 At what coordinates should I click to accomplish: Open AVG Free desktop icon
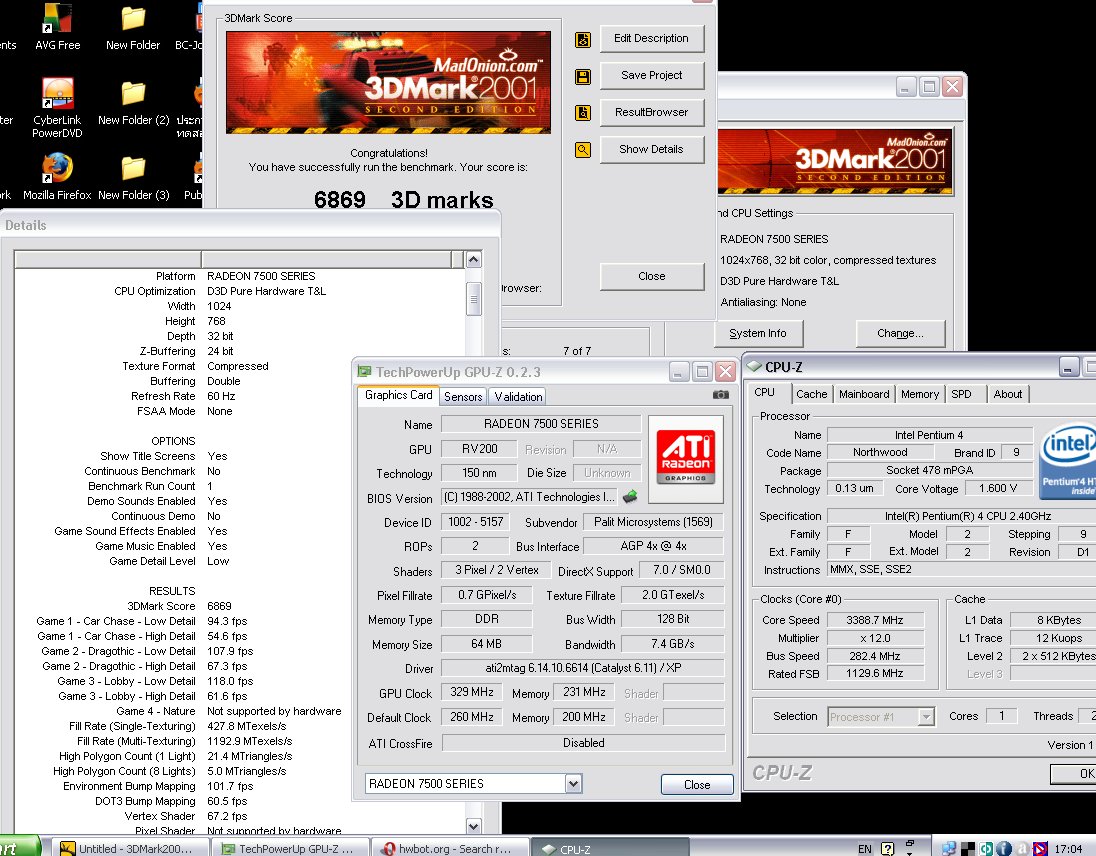[x=57, y=28]
